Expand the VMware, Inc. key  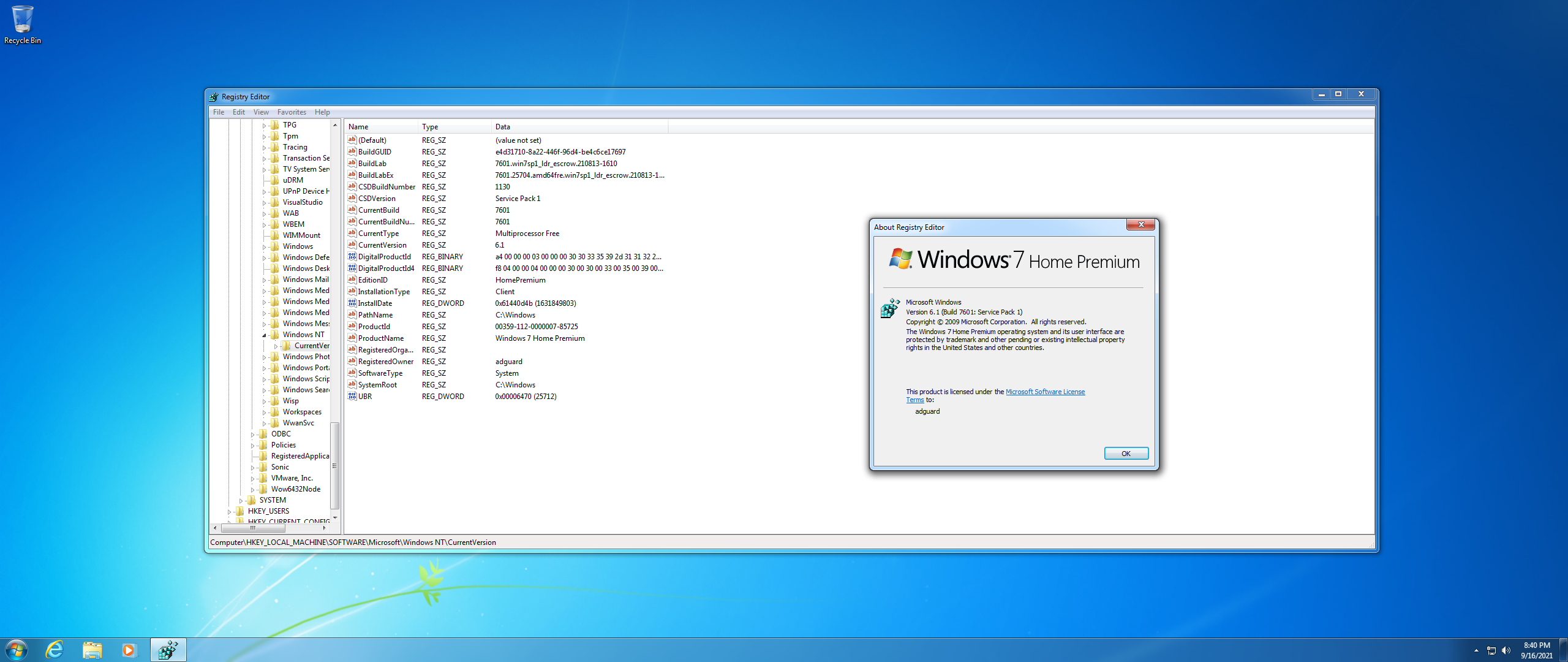point(252,479)
